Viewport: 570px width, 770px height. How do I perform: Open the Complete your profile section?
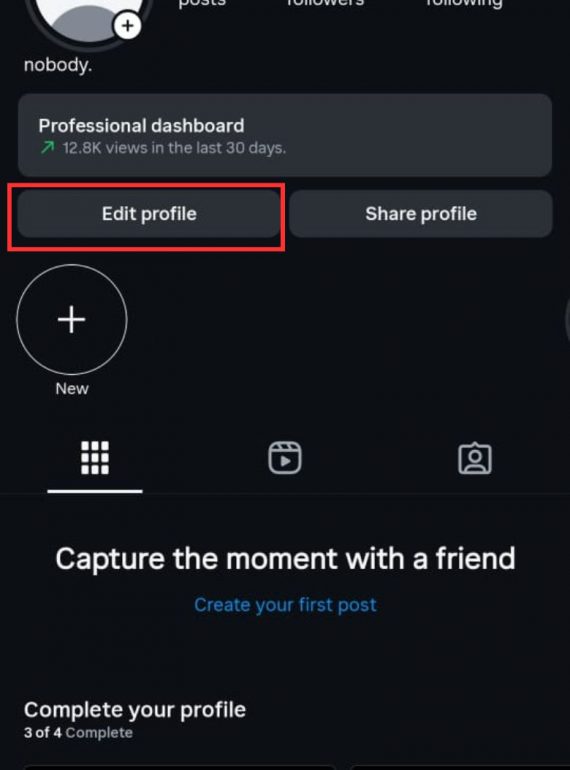135,710
